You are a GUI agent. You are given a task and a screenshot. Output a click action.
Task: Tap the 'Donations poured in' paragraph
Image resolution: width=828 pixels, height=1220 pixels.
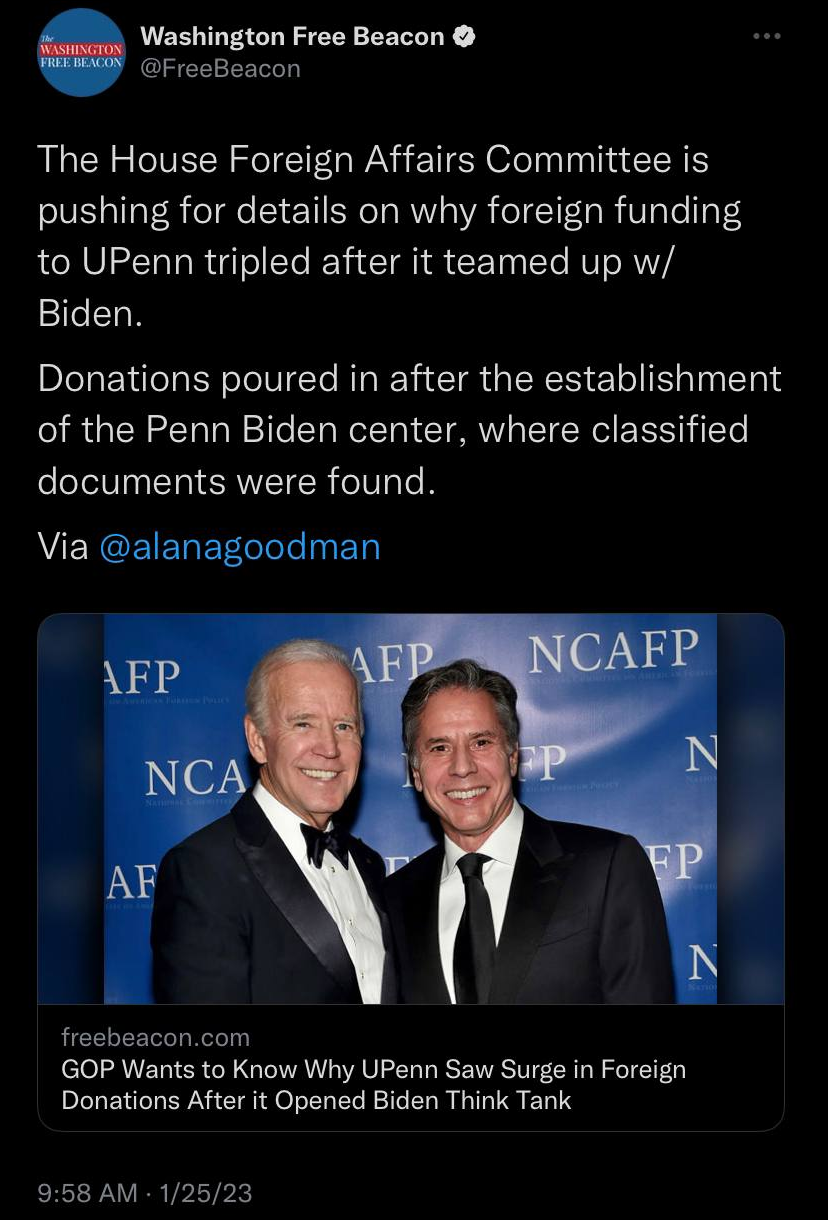(x=409, y=430)
